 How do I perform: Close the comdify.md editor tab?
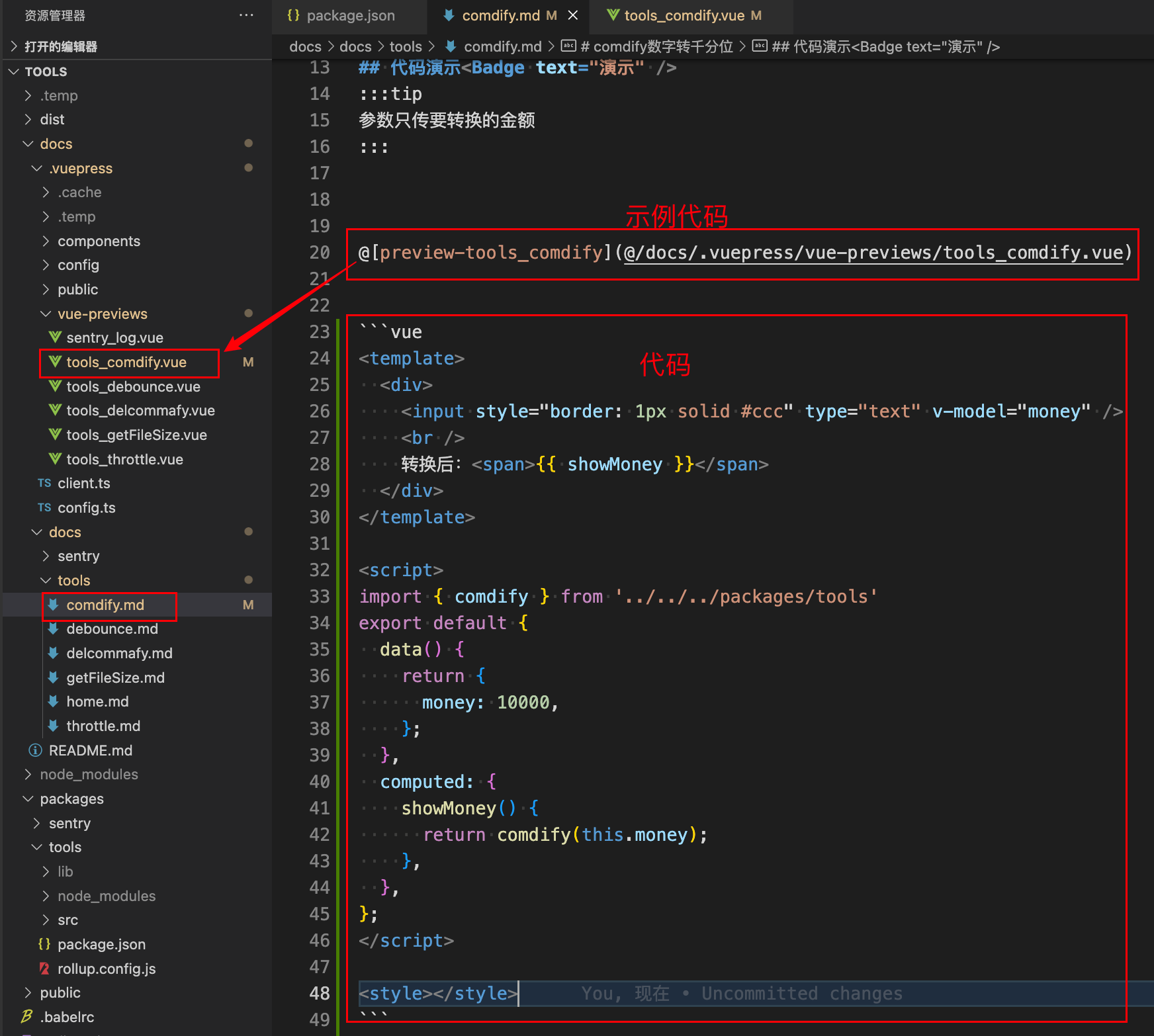pos(573,15)
